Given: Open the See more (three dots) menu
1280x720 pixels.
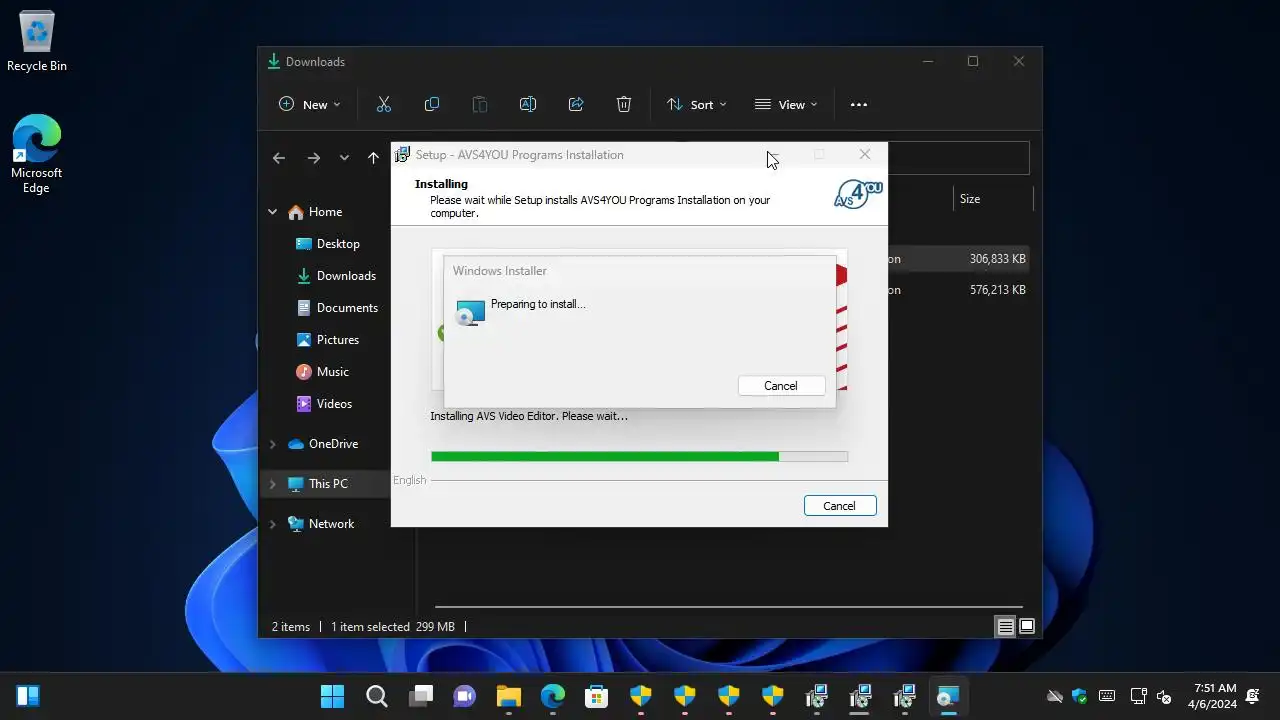Looking at the screenshot, I should 859,104.
